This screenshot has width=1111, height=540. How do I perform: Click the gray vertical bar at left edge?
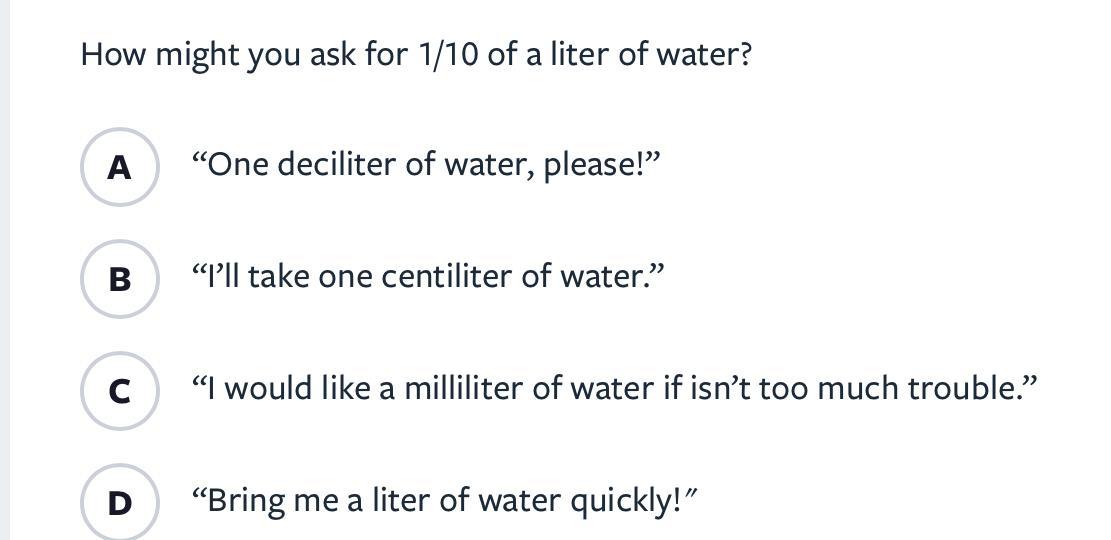point(4,270)
